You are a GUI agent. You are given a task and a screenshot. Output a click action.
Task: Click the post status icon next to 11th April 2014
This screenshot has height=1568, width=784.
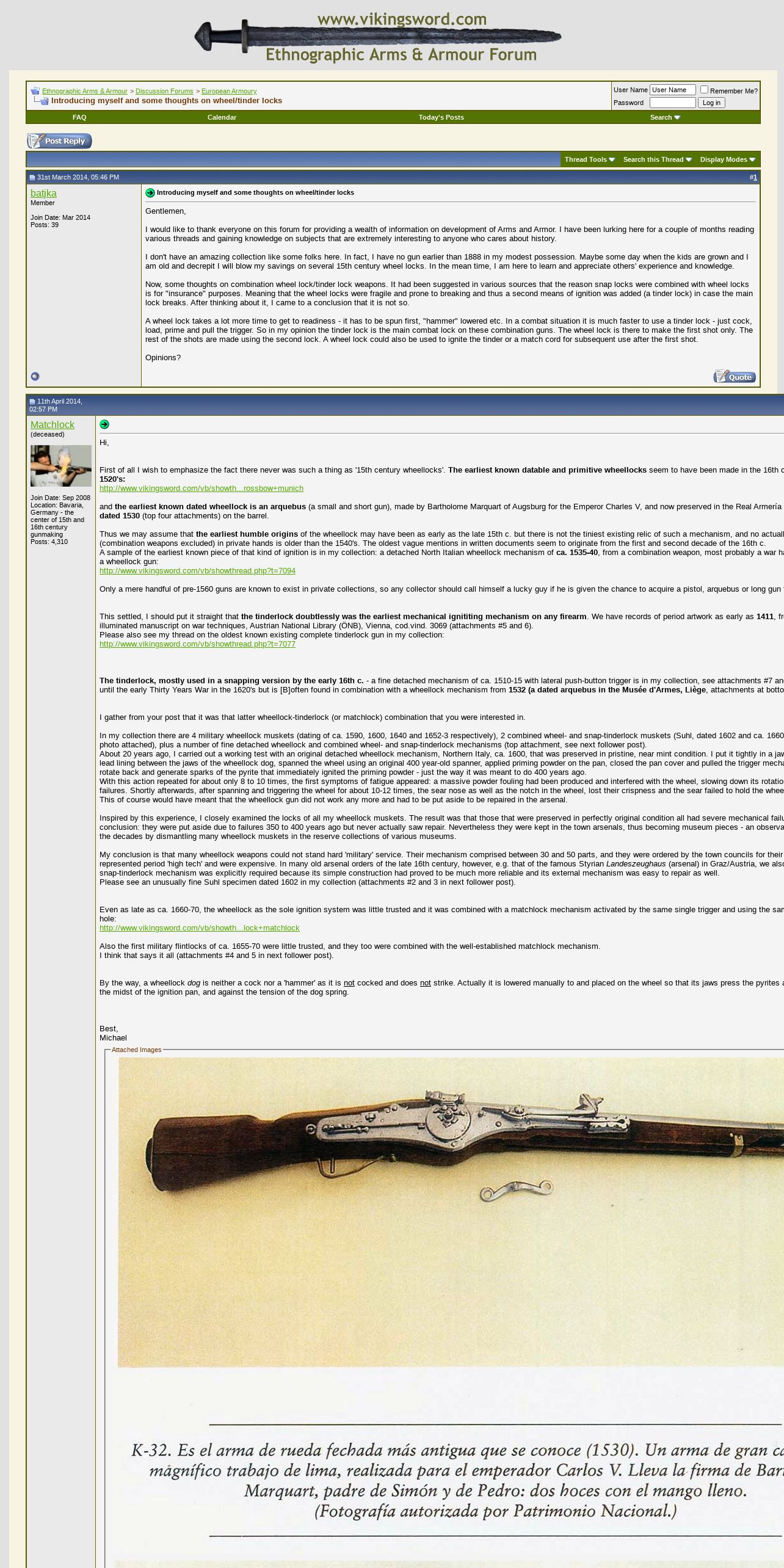(32, 402)
